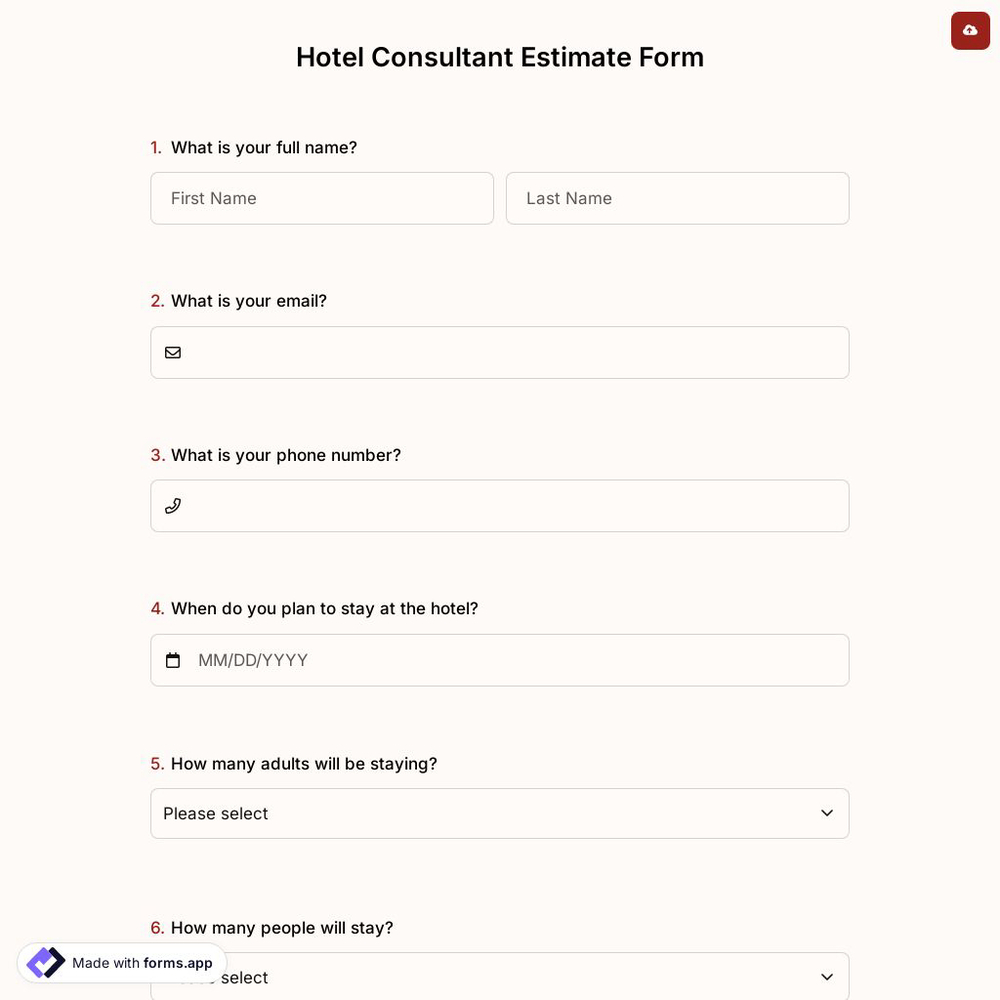Click the calendar icon in the date field
1000x1000 pixels.
click(x=172, y=659)
